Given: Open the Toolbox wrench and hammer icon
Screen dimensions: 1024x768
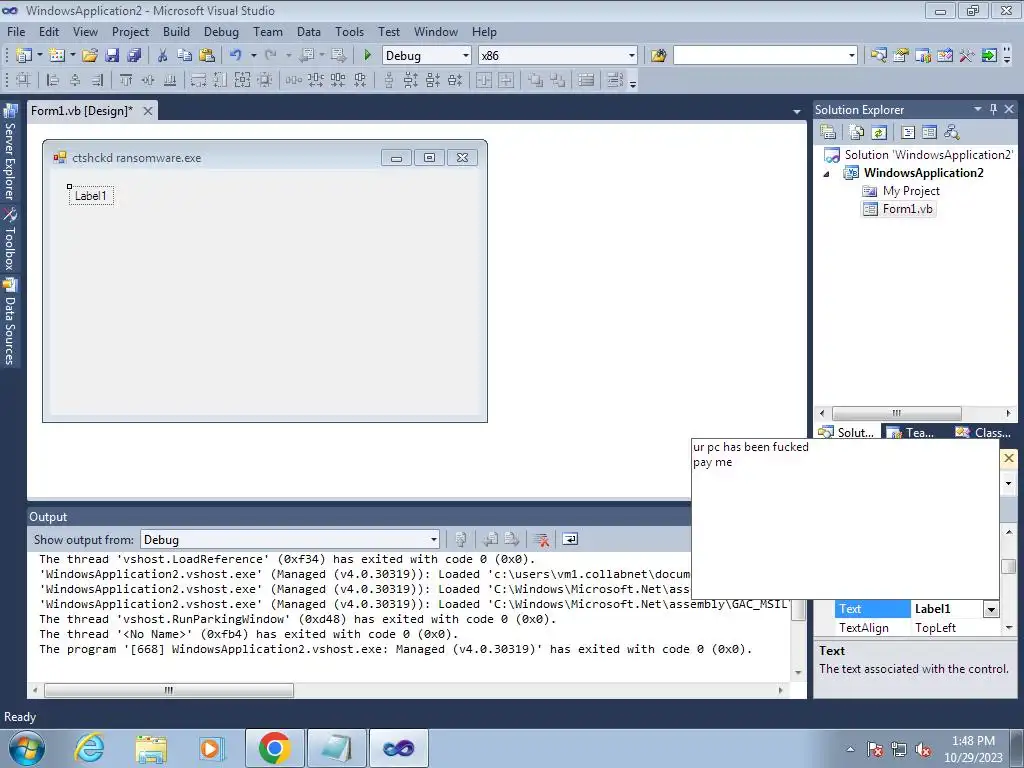Looking at the screenshot, I should (967, 56).
